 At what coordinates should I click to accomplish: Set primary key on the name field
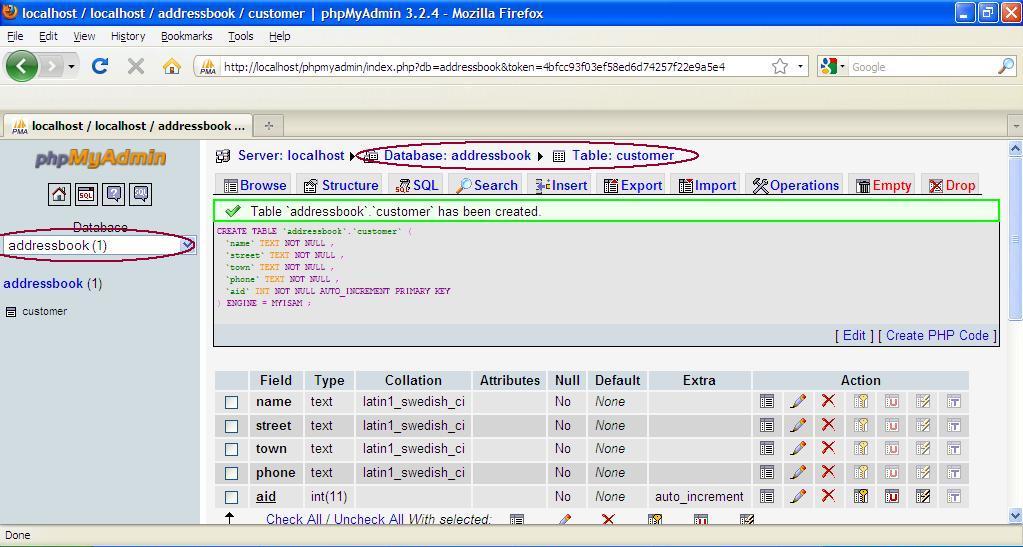coord(861,401)
